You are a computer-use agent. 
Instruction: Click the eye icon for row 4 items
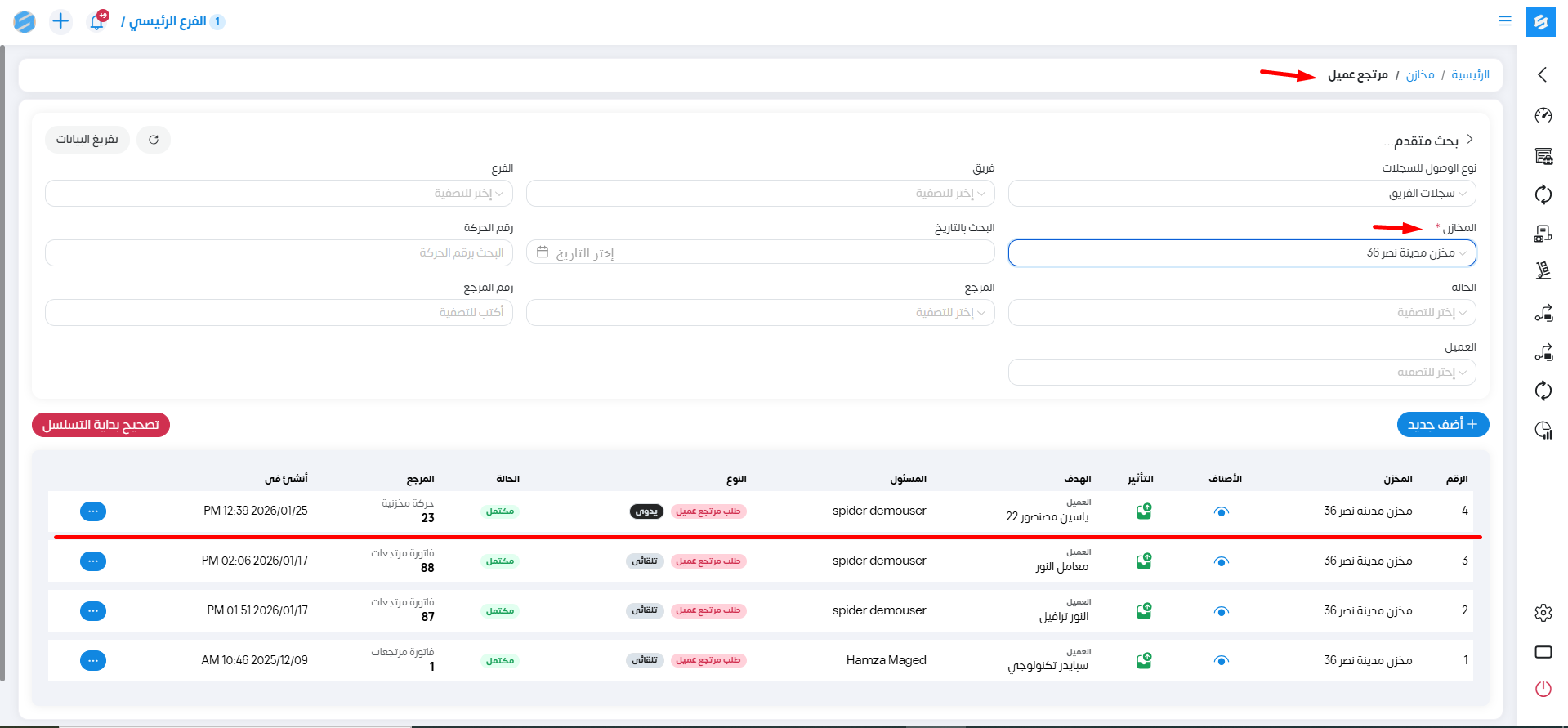[x=1221, y=512]
